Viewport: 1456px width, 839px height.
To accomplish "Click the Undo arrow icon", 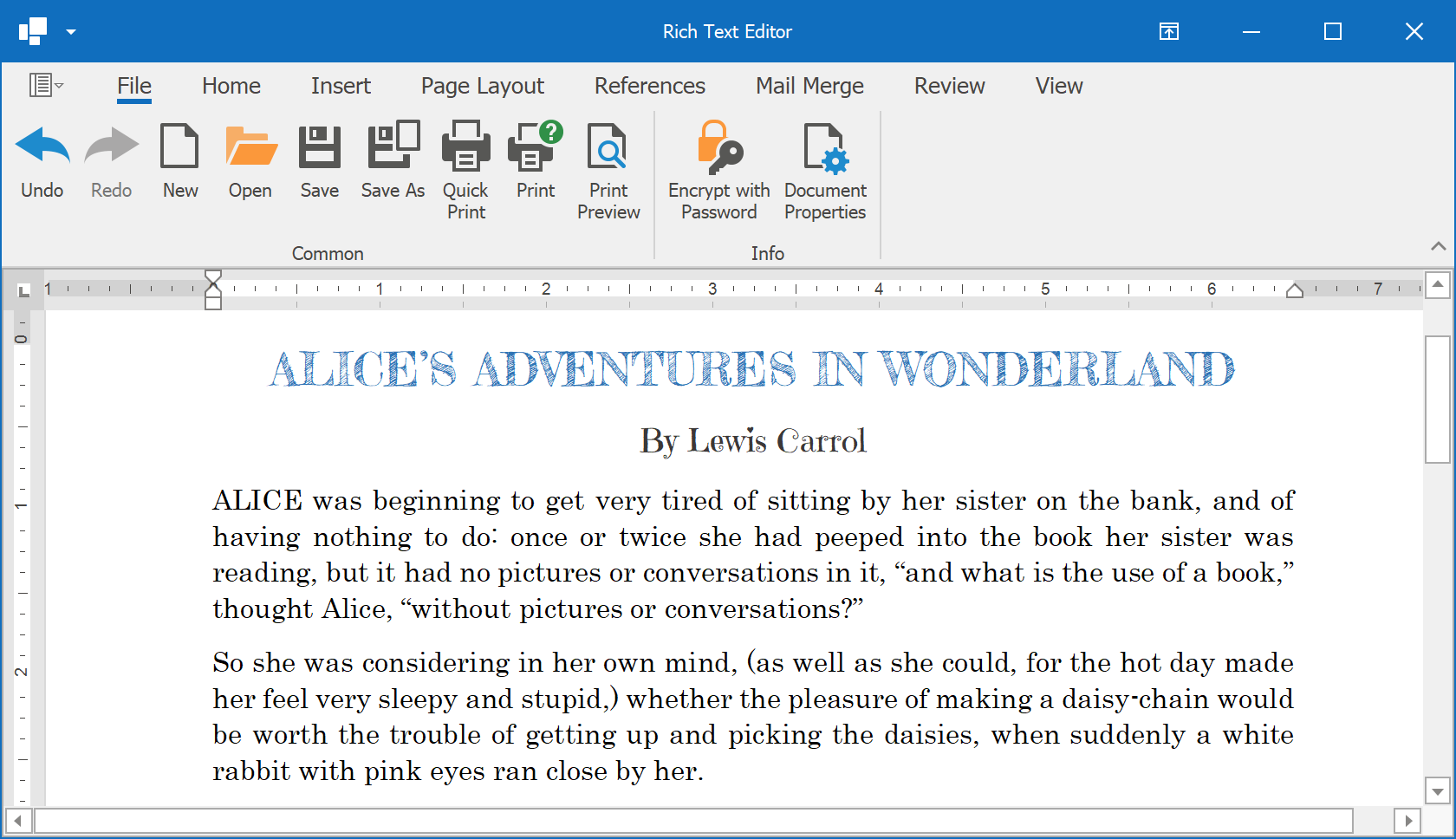I will point(42,146).
